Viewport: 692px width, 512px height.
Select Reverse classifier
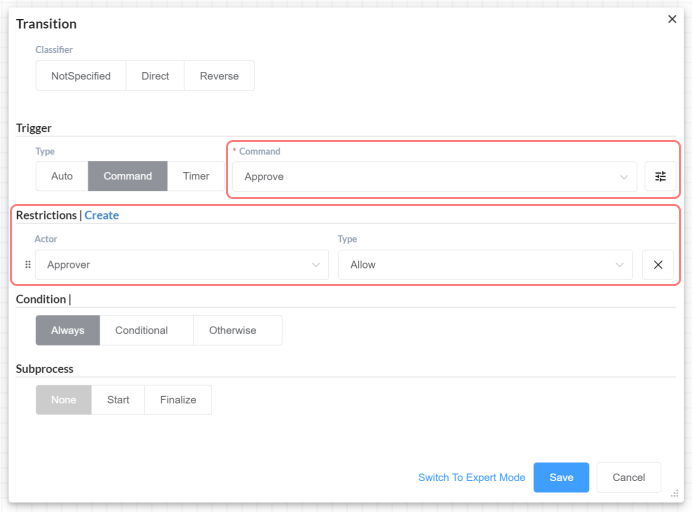(219, 76)
